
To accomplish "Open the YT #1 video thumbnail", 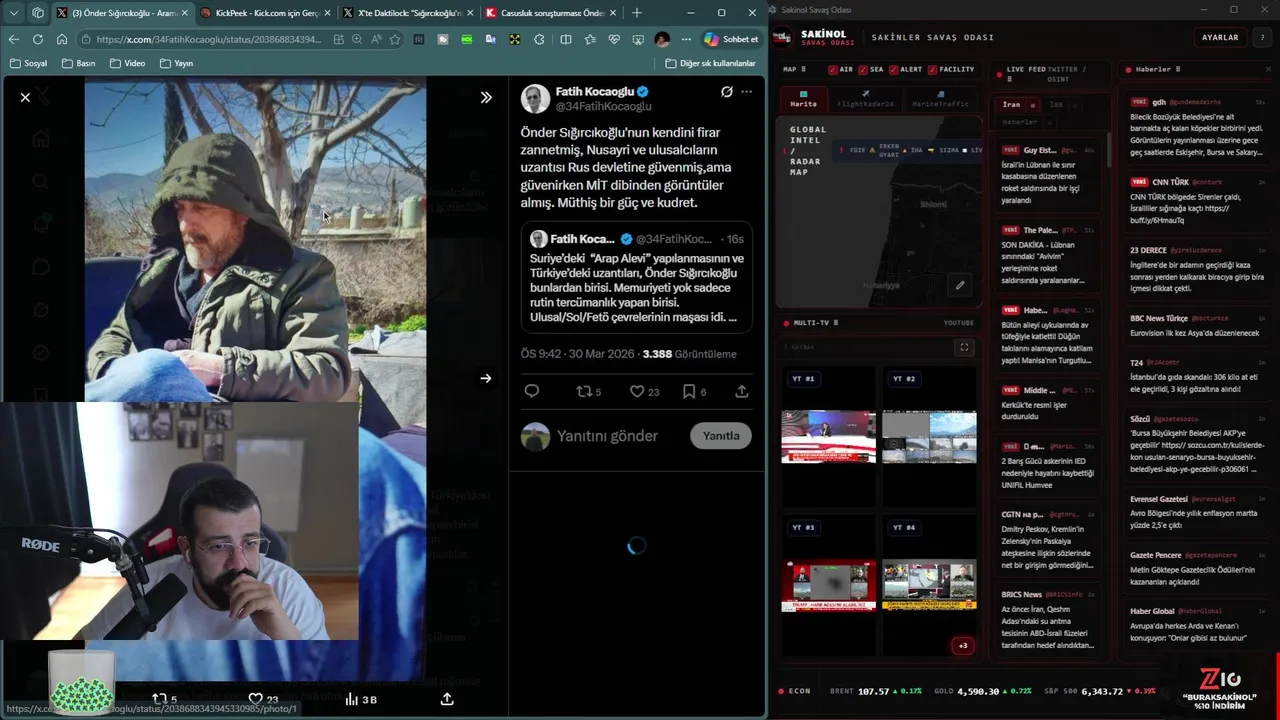I will tap(828, 436).
